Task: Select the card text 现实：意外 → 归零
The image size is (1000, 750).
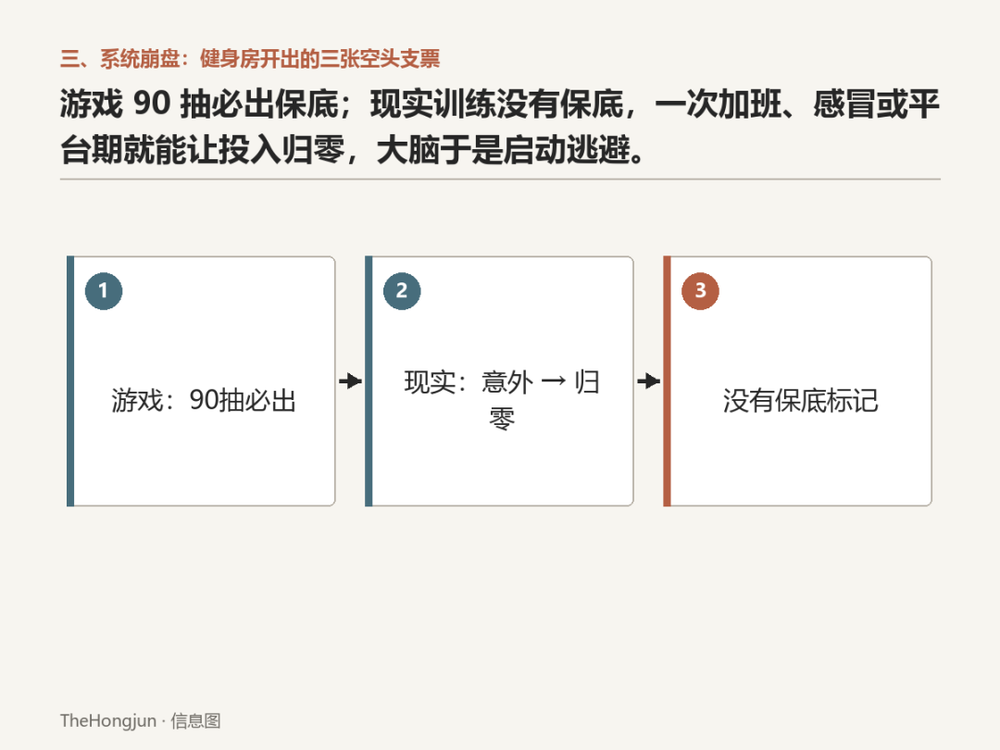Action: tap(502, 400)
